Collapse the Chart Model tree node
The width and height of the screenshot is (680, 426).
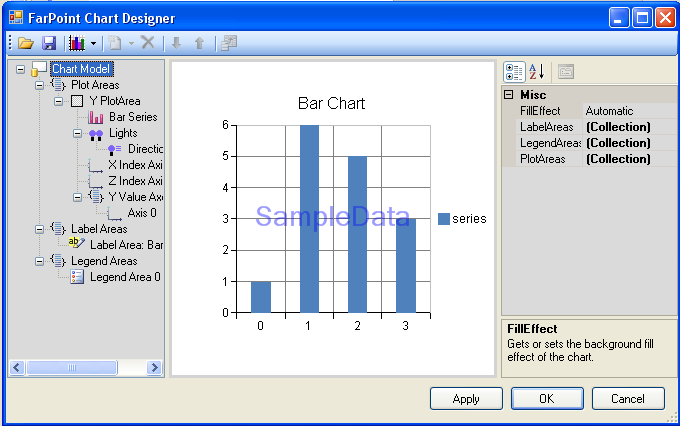click(x=20, y=69)
